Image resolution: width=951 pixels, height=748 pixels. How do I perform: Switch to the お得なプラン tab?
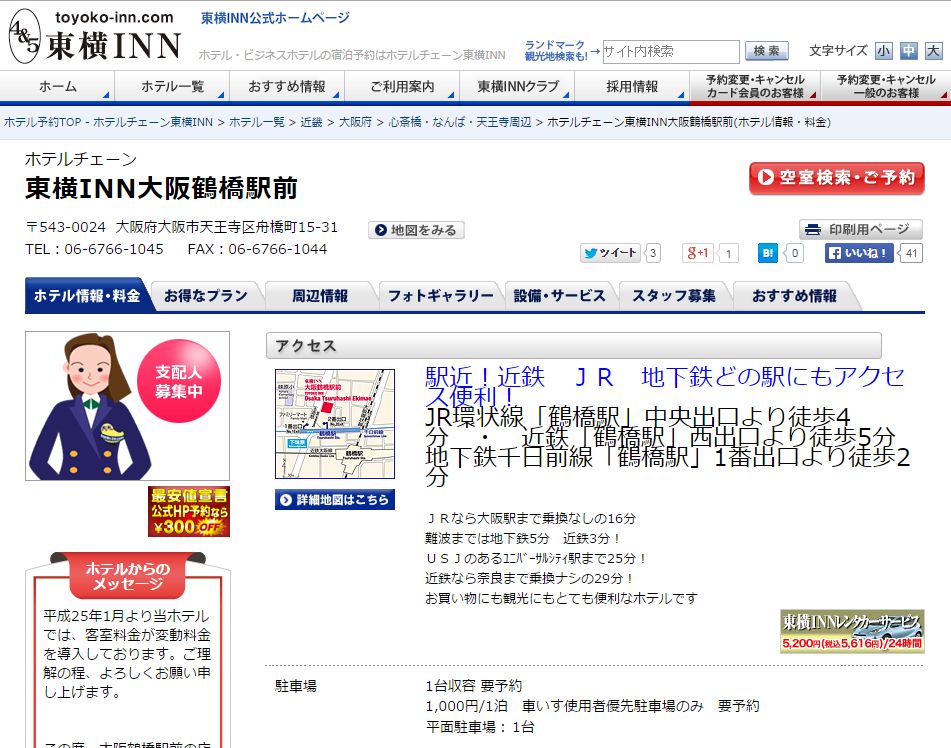(205, 296)
